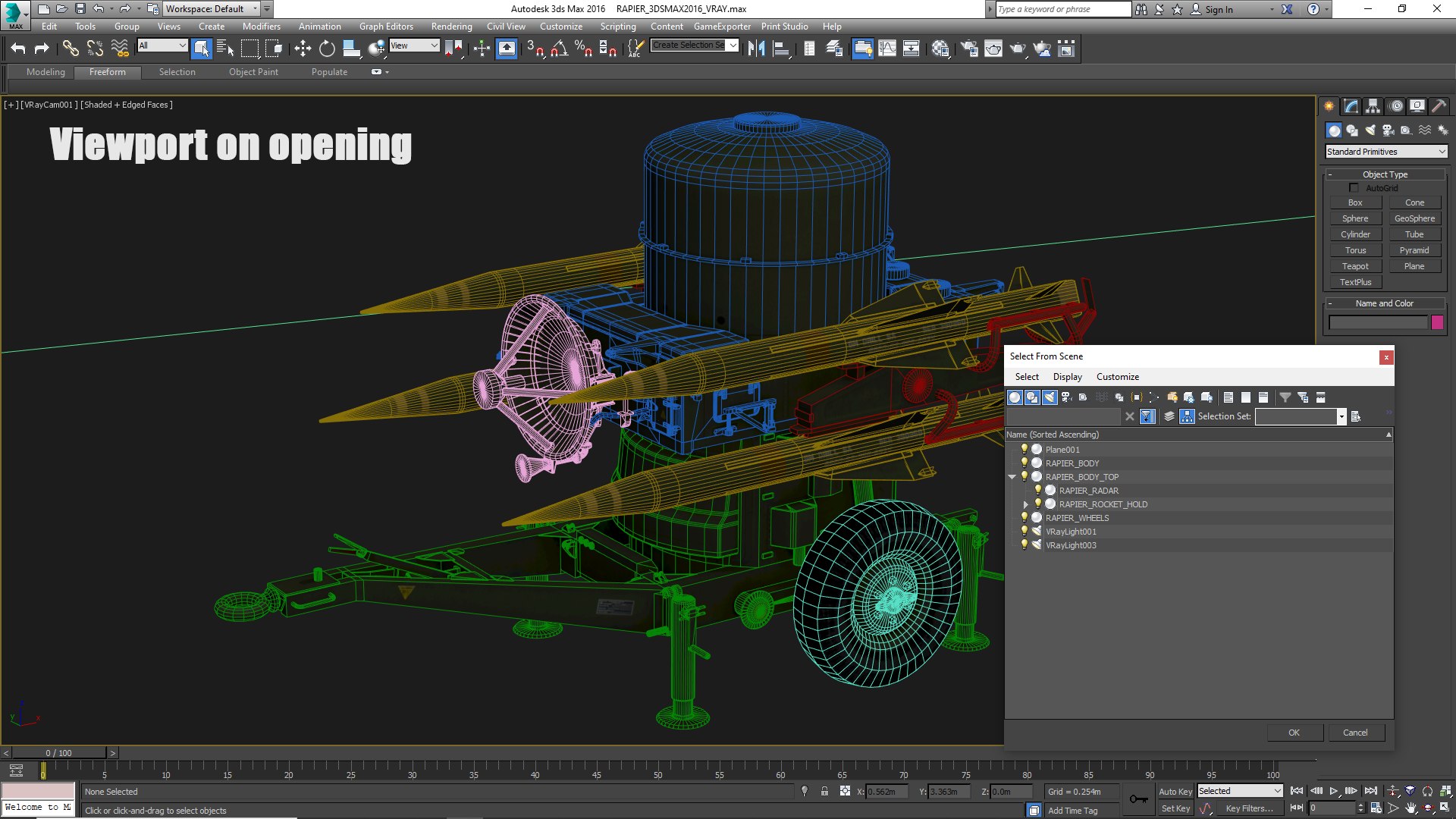Click the Align tool icon
The height and width of the screenshot is (819, 1456).
[x=781, y=49]
